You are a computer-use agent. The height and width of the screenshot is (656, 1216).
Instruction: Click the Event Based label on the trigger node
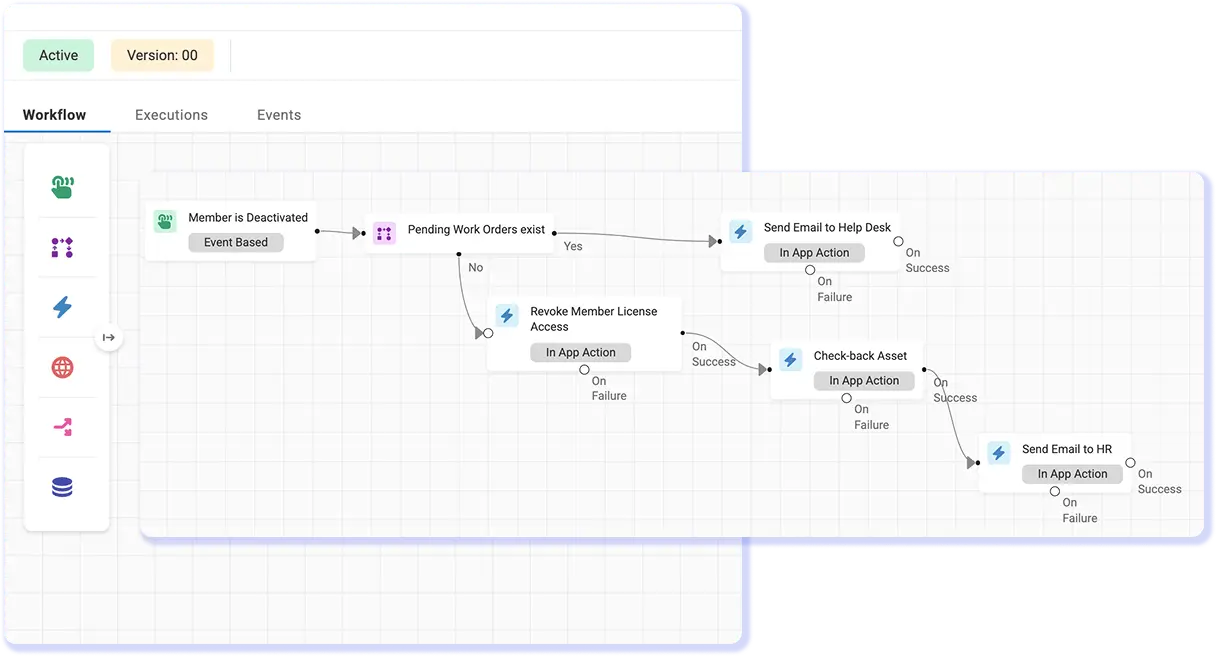pos(235,242)
